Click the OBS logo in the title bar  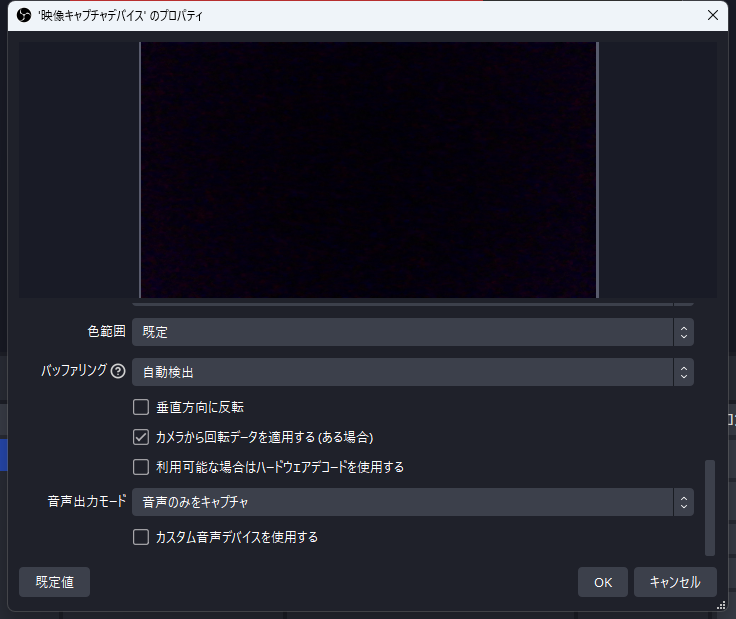tap(24, 16)
